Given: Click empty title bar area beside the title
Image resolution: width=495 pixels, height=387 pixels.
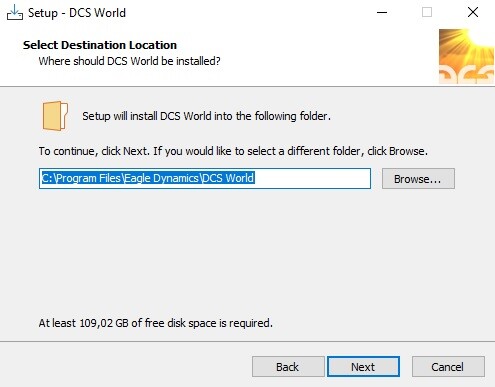Looking at the screenshot, I should [x=250, y=13].
